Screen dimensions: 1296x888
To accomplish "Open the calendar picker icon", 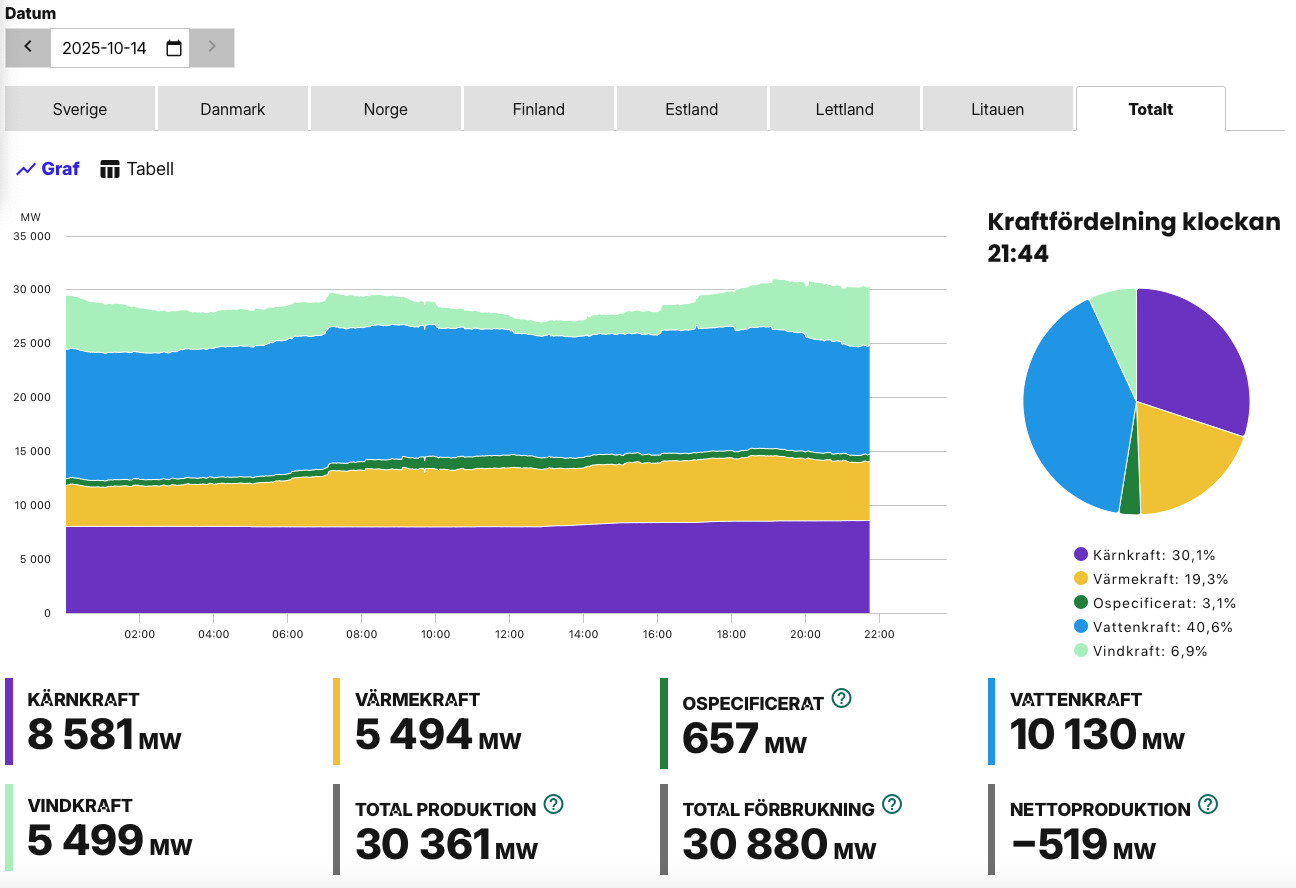I will [x=174, y=48].
